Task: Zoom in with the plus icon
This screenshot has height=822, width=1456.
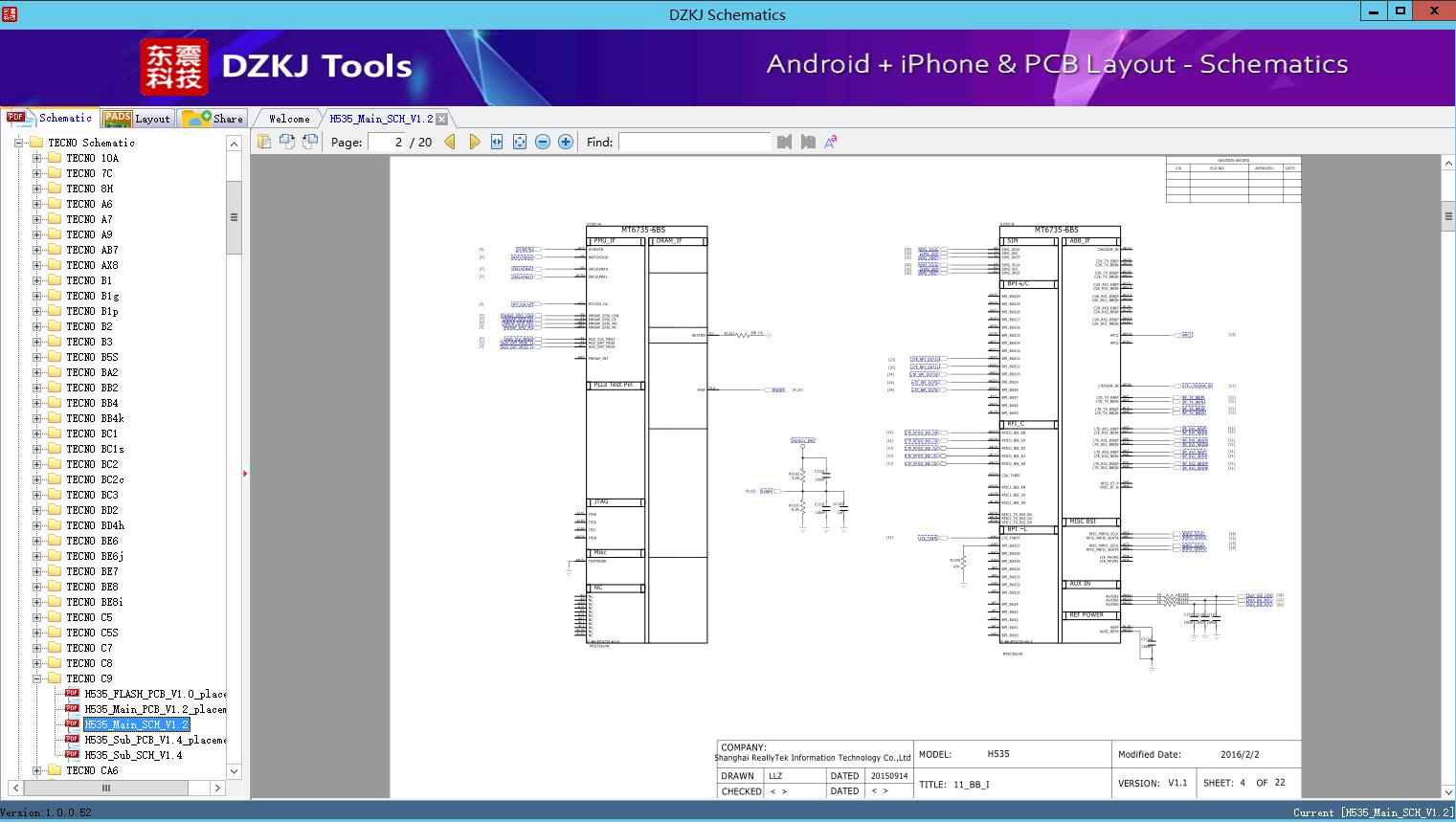Action: click(566, 142)
